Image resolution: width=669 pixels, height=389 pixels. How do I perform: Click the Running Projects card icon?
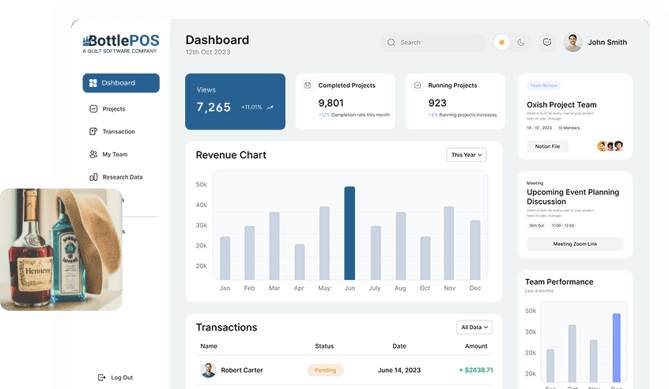pyautogui.click(x=417, y=85)
